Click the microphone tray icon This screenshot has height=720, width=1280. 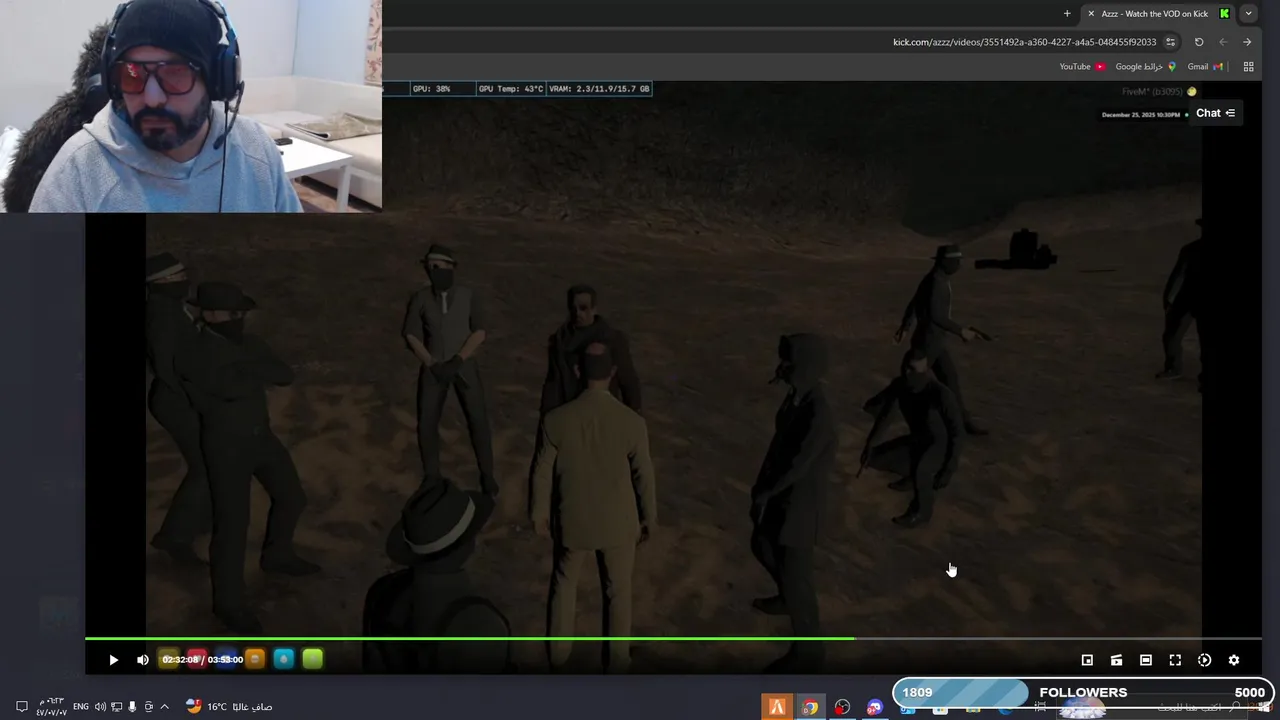click(x=132, y=707)
